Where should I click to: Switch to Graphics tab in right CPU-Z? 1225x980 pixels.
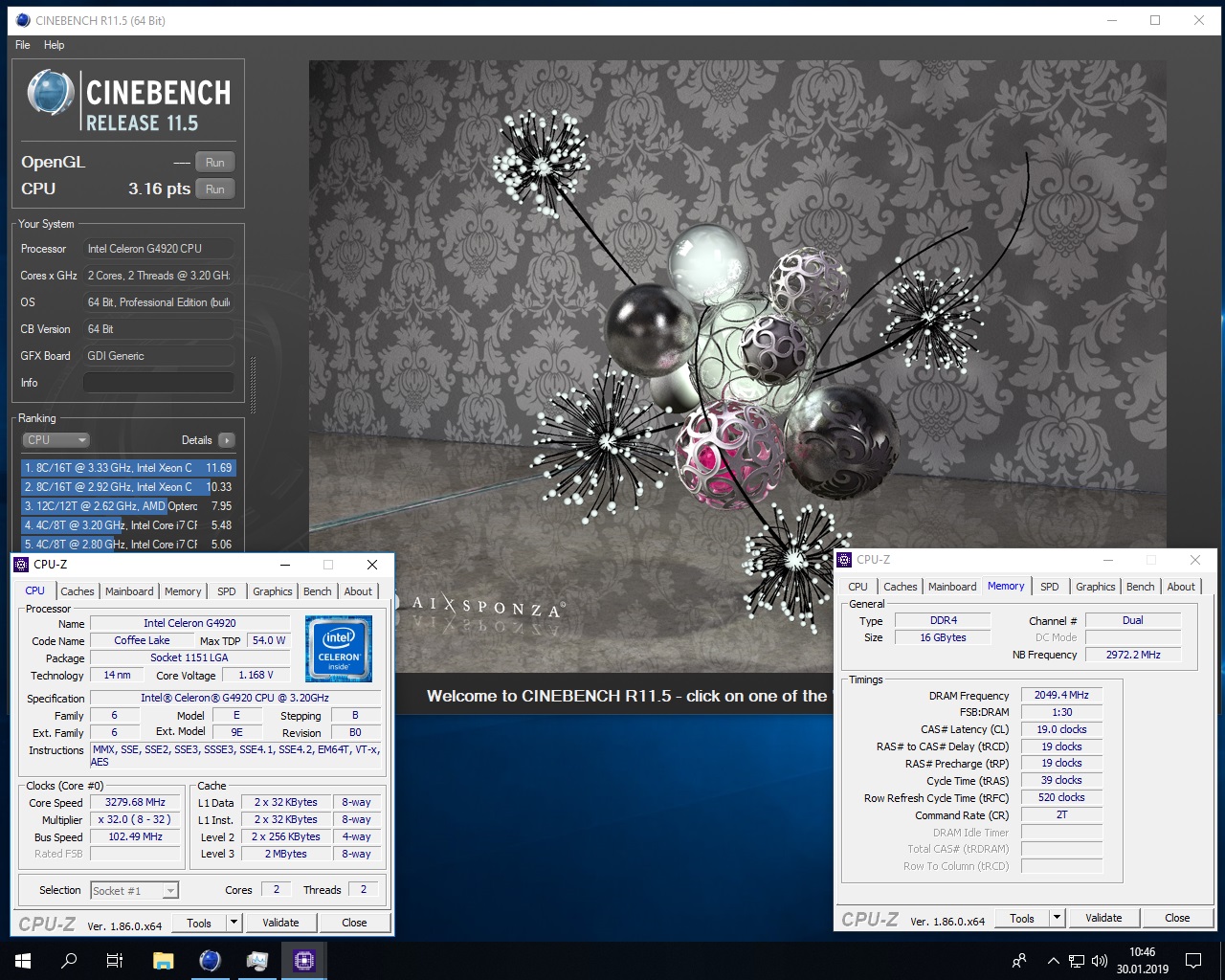[x=1096, y=587]
